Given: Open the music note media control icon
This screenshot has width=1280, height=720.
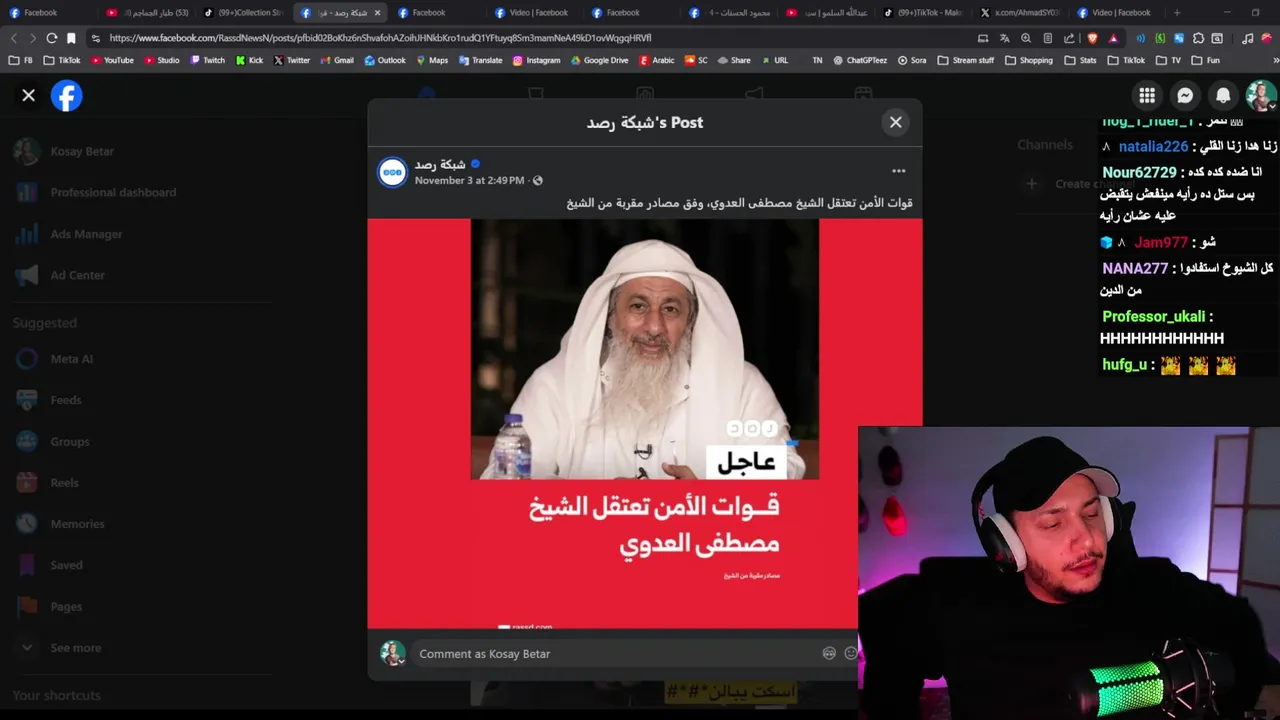Looking at the screenshot, I should coord(1247,38).
